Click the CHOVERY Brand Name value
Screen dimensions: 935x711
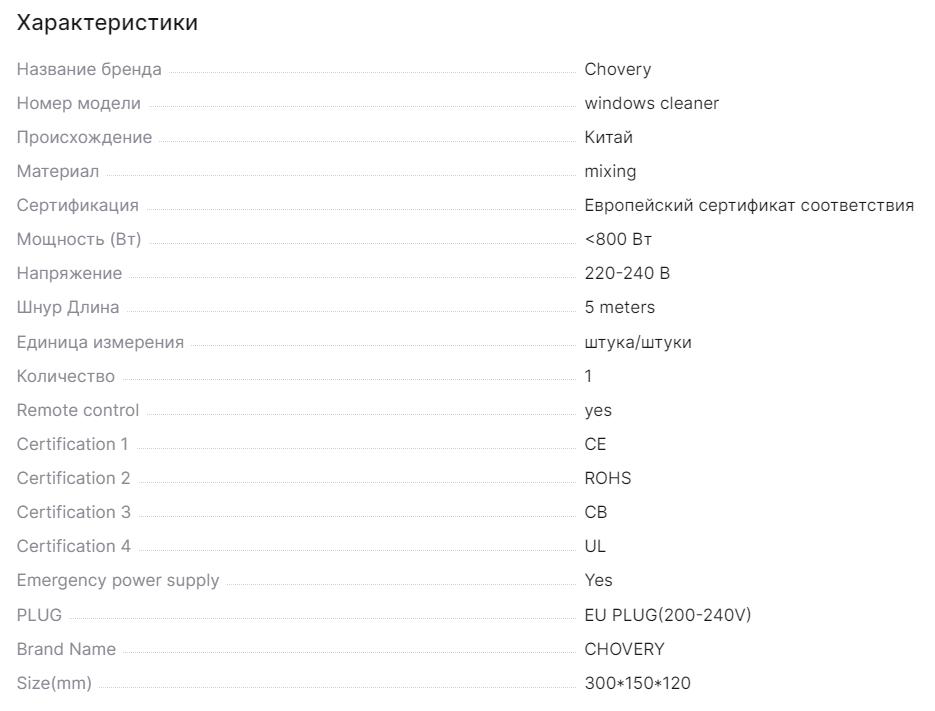click(x=624, y=649)
